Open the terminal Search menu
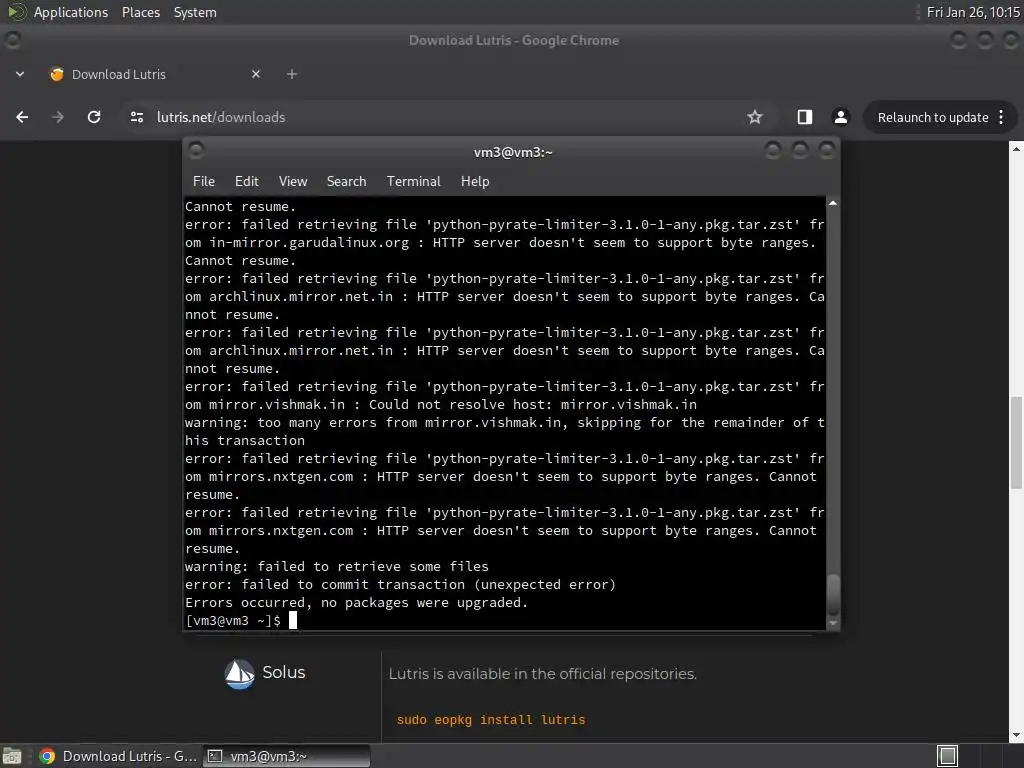 (x=346, y=181)
